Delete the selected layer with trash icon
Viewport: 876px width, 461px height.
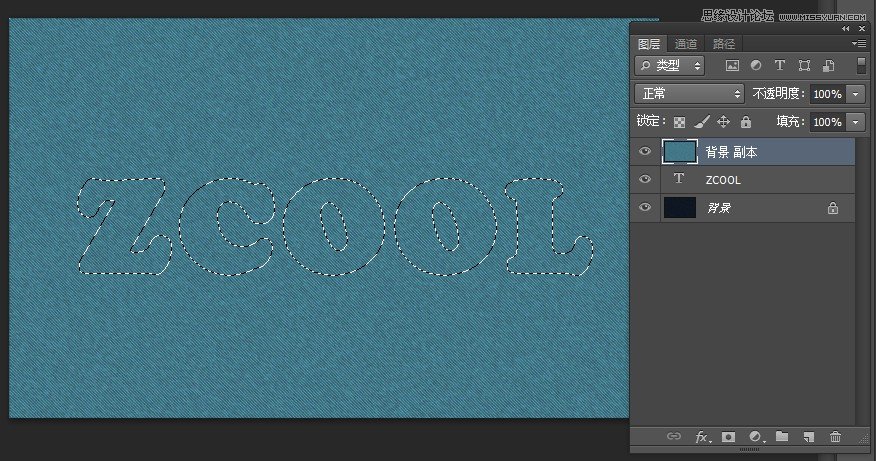pyautogui.click(x=835, y=437)
